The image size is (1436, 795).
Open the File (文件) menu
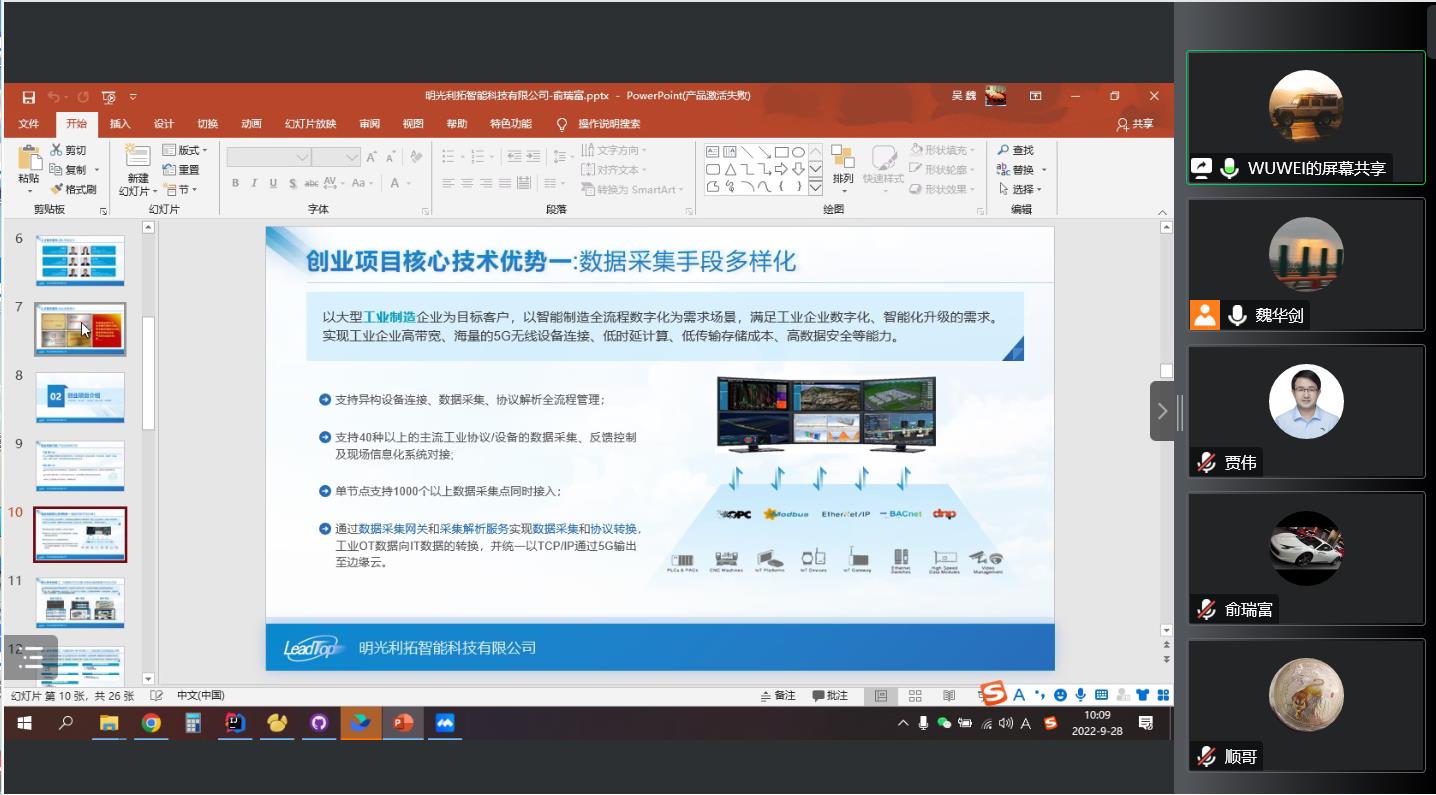29,124
